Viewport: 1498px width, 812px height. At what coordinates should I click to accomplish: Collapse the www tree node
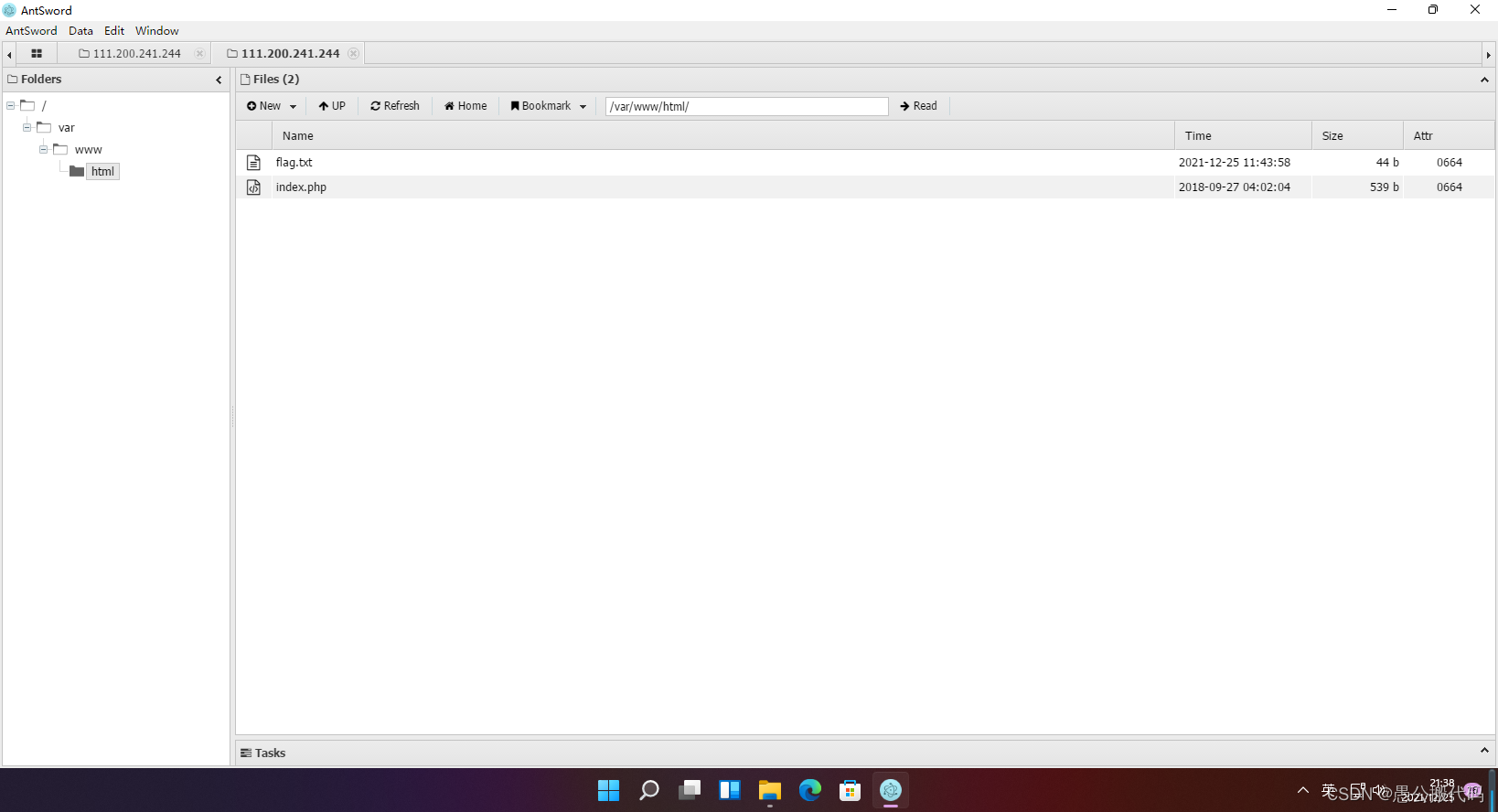(x=44, y=149)
